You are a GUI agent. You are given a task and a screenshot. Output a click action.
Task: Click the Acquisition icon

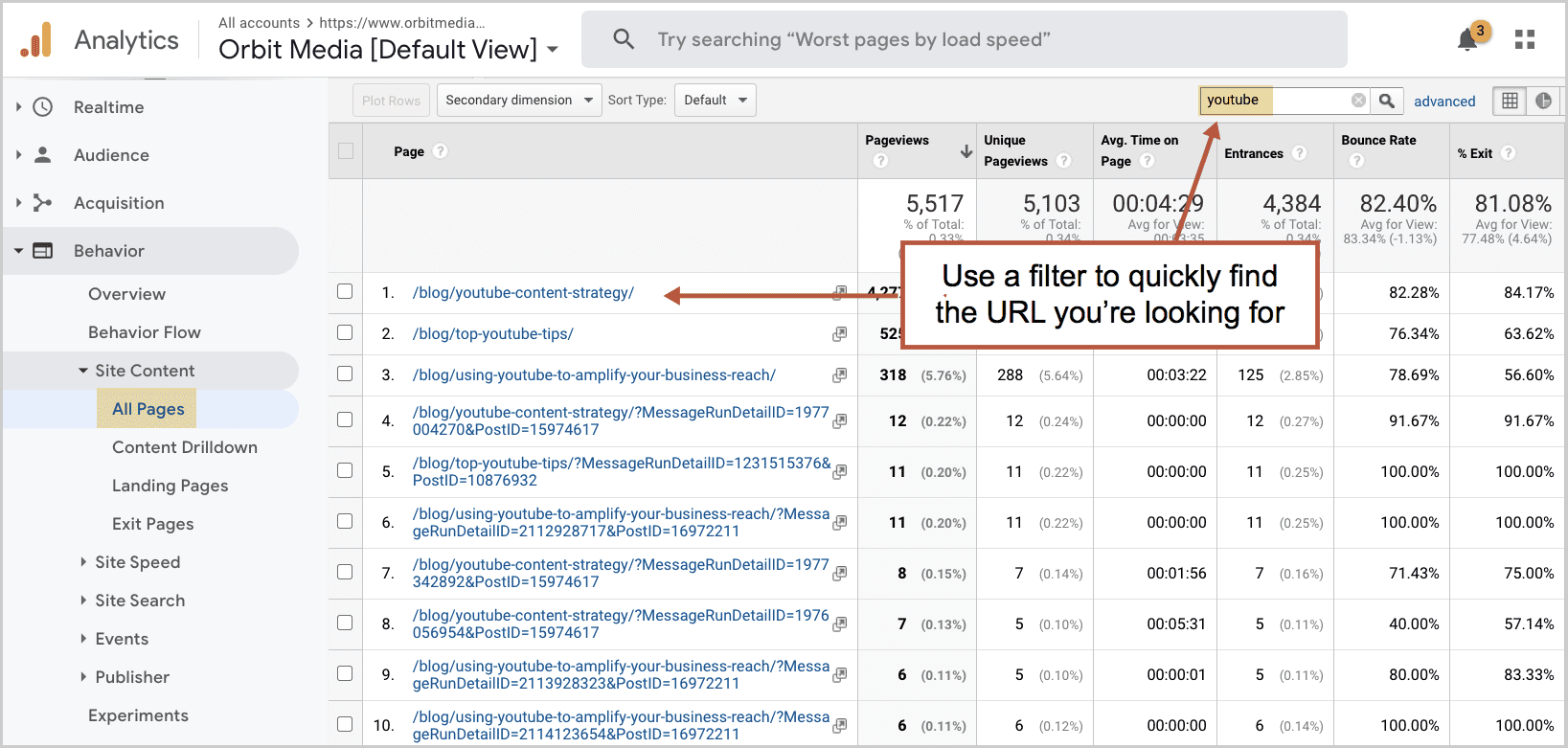pos(43,203)
